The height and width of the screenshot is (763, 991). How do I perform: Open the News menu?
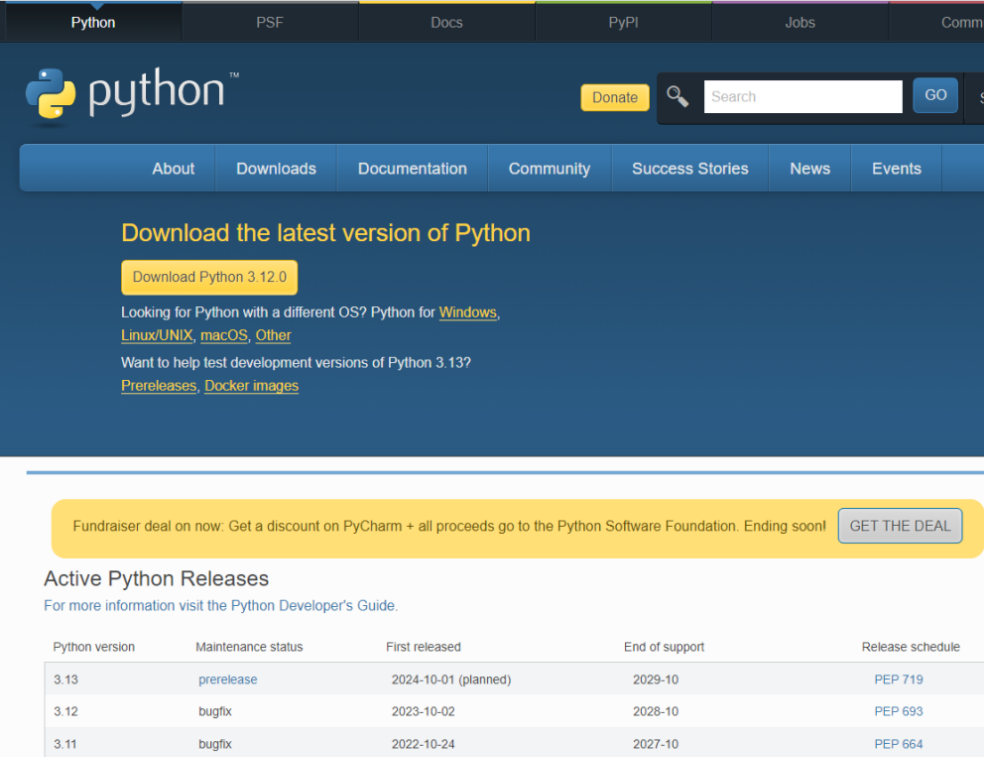(x=810, y=169)
